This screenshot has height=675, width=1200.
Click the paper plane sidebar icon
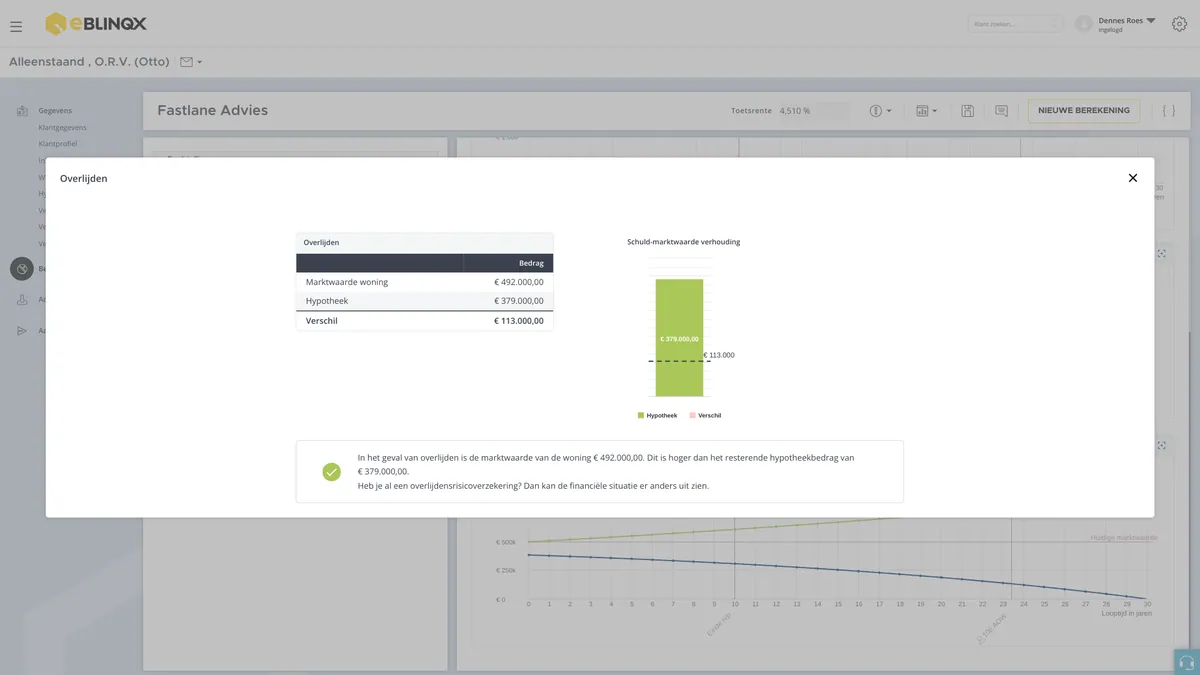click(22, 331)
